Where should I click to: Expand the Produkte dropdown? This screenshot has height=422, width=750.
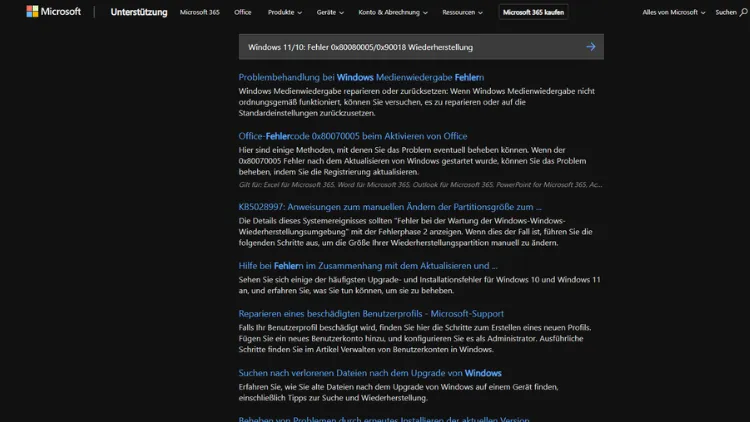point(285,12)
